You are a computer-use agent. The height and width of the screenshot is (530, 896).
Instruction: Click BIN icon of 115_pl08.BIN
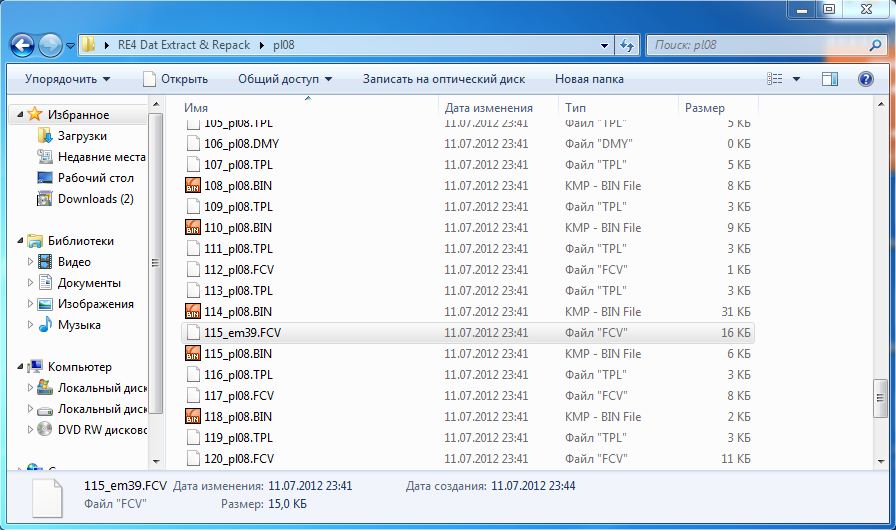pyautogui.click(x=193, y=354)
